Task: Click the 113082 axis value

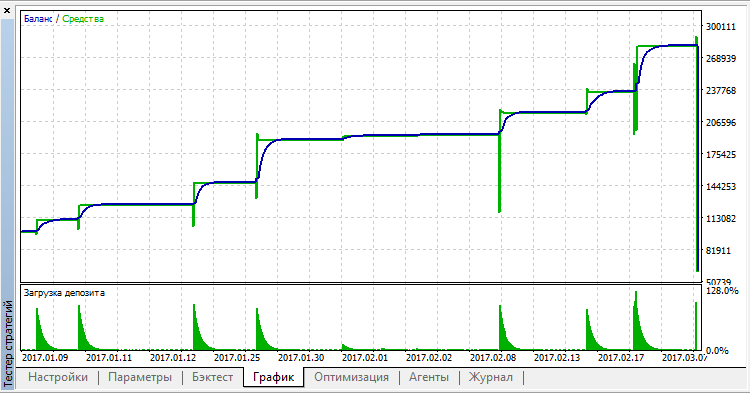Action: coord(721,219)
